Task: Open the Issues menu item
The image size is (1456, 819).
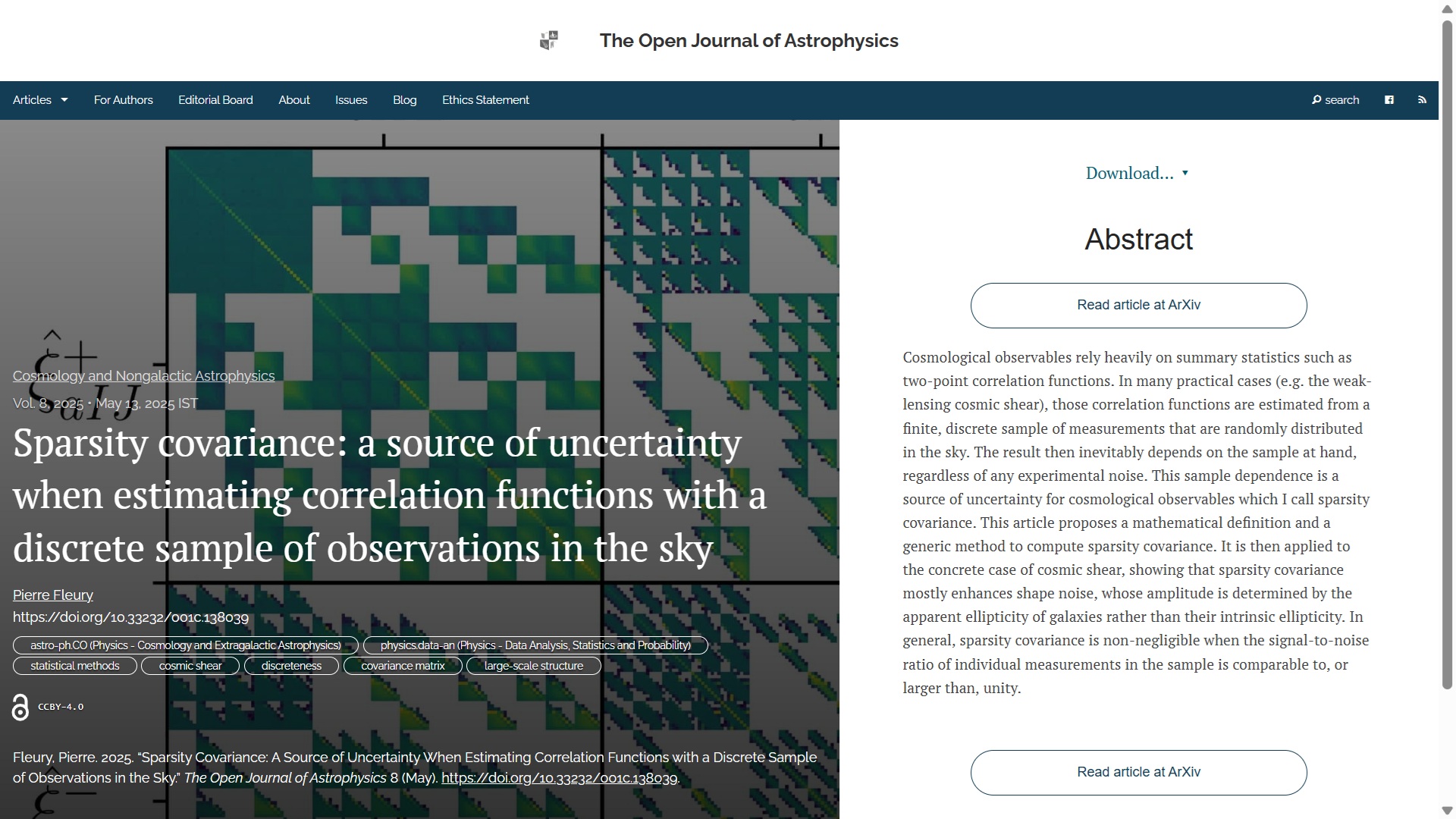Action: (351, 100)
